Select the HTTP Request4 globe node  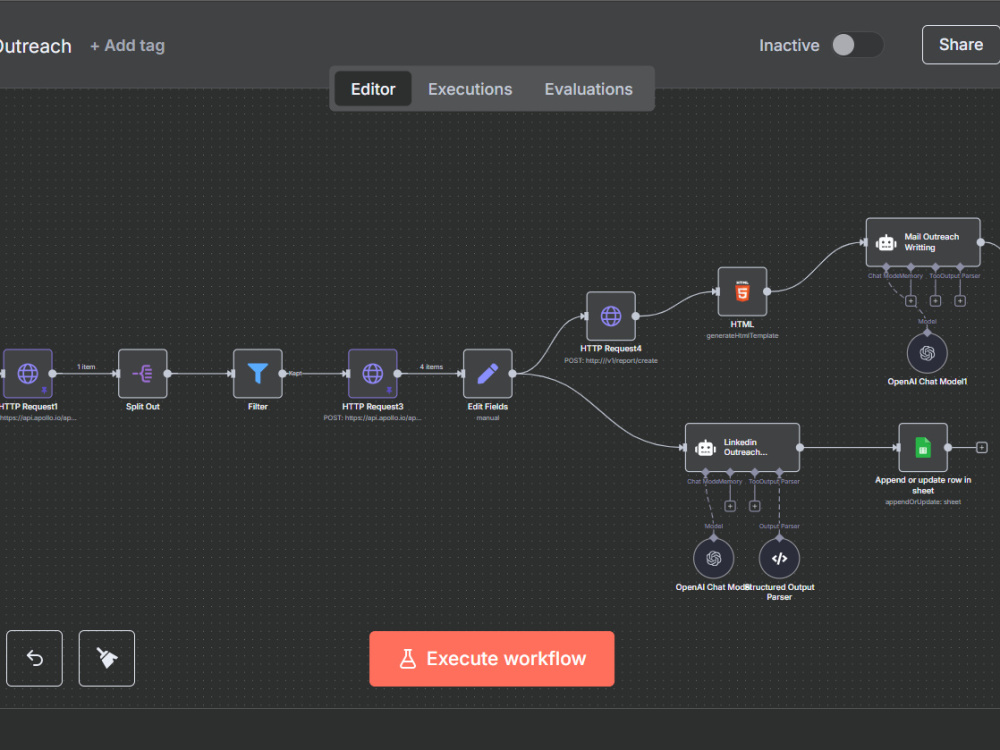[611, 316]
